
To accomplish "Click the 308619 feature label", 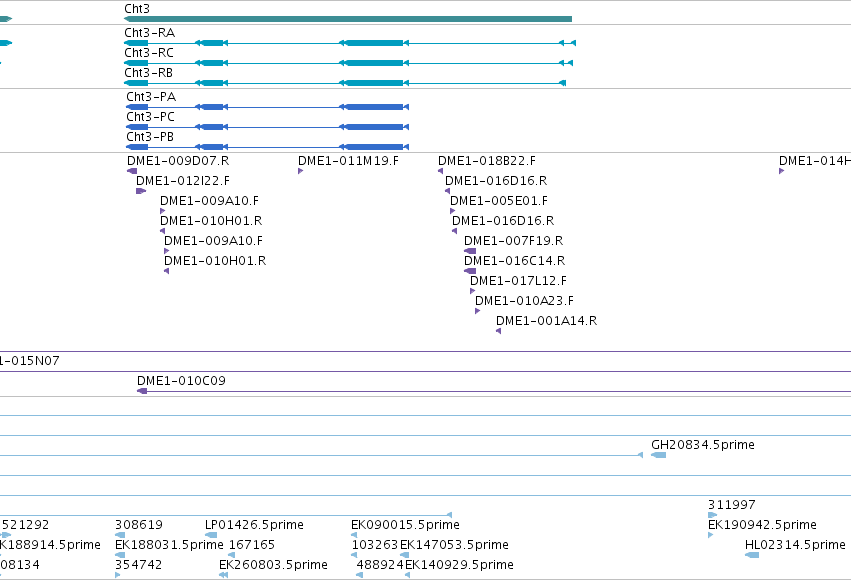I will click(139, 525).
